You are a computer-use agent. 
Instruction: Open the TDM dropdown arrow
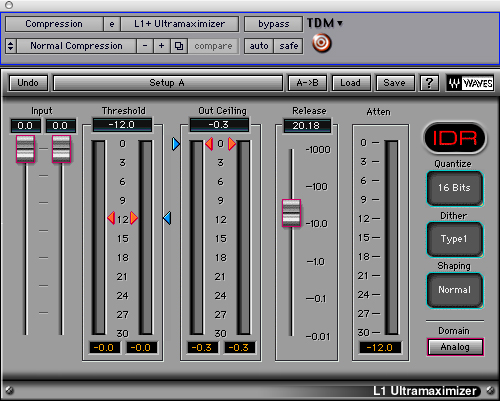pos(340,23)
